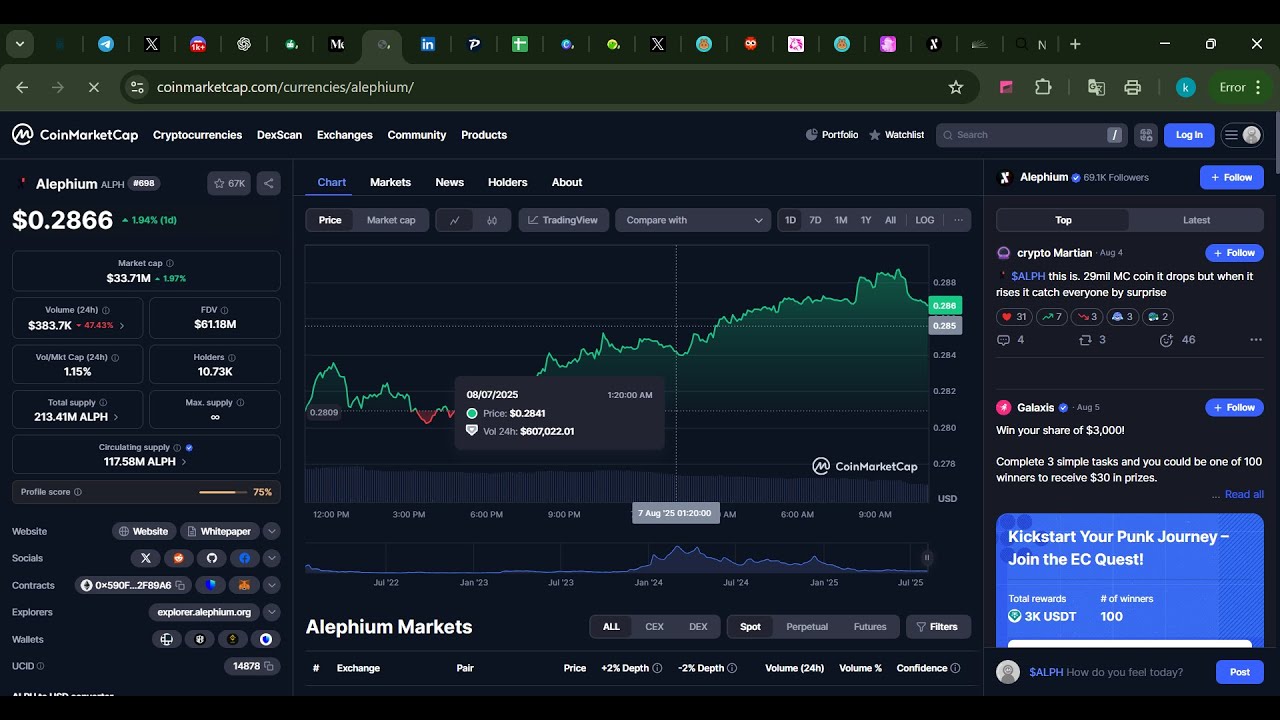1280x720 pixels.
Task: Switch chart to line style icon
Action: pyautogui.click(x=455, y=220)
